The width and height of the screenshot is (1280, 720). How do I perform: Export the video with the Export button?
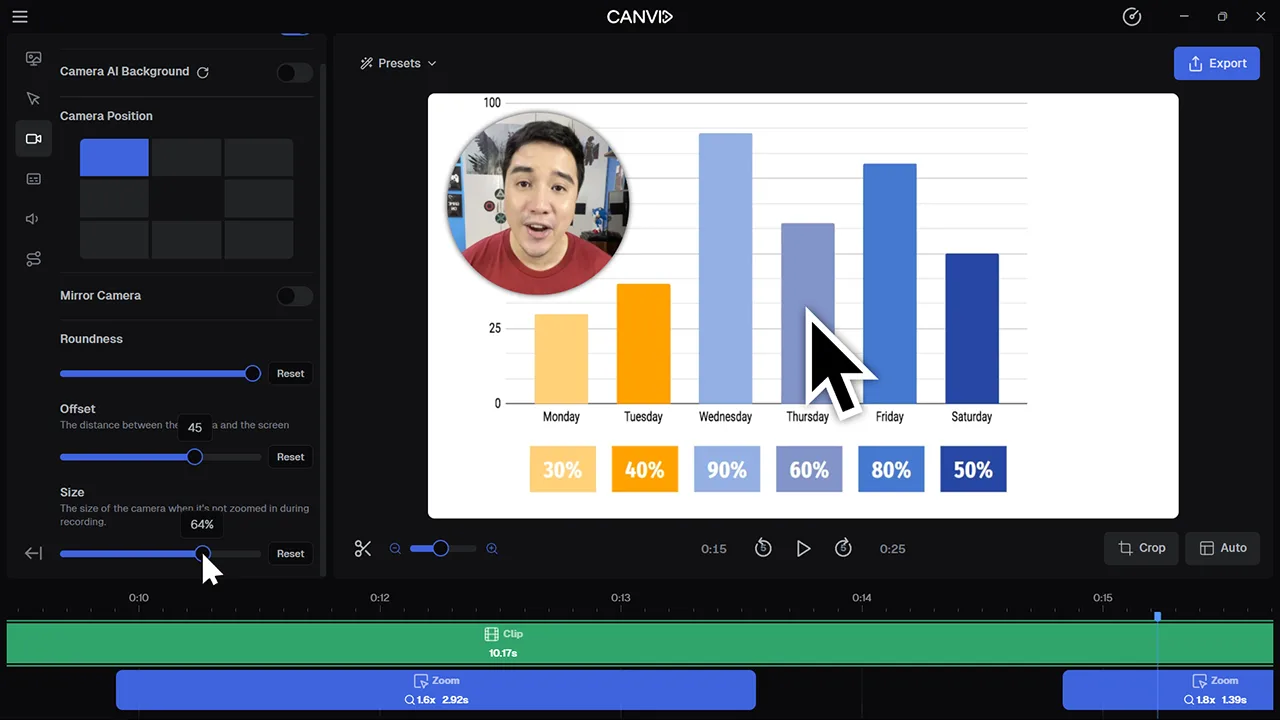click(x=1217, y=63)
